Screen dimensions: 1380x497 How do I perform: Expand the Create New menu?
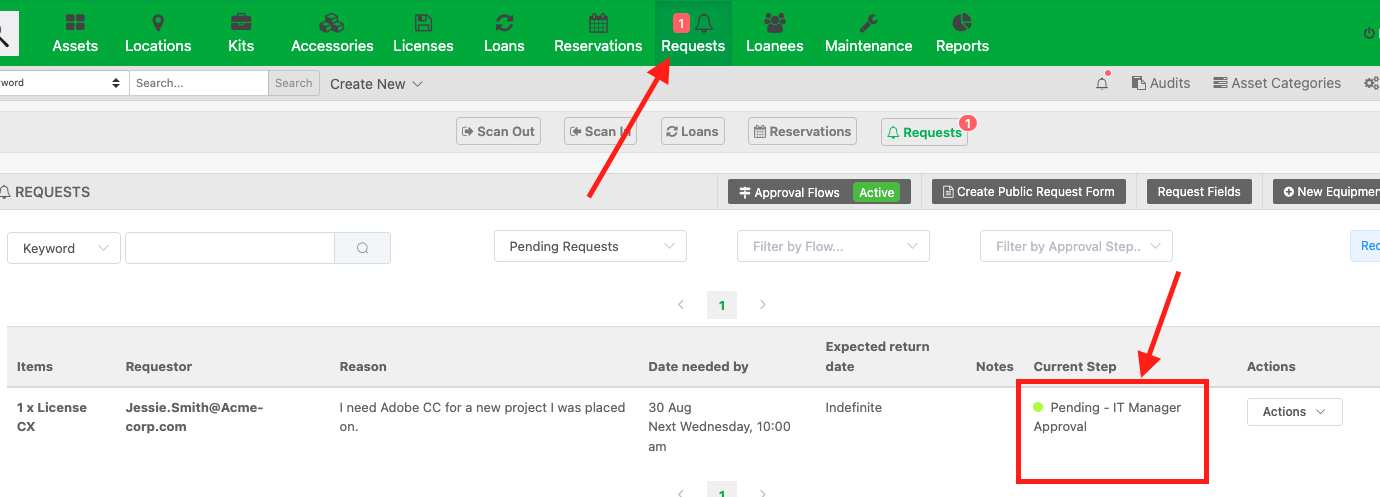(376, 84)
